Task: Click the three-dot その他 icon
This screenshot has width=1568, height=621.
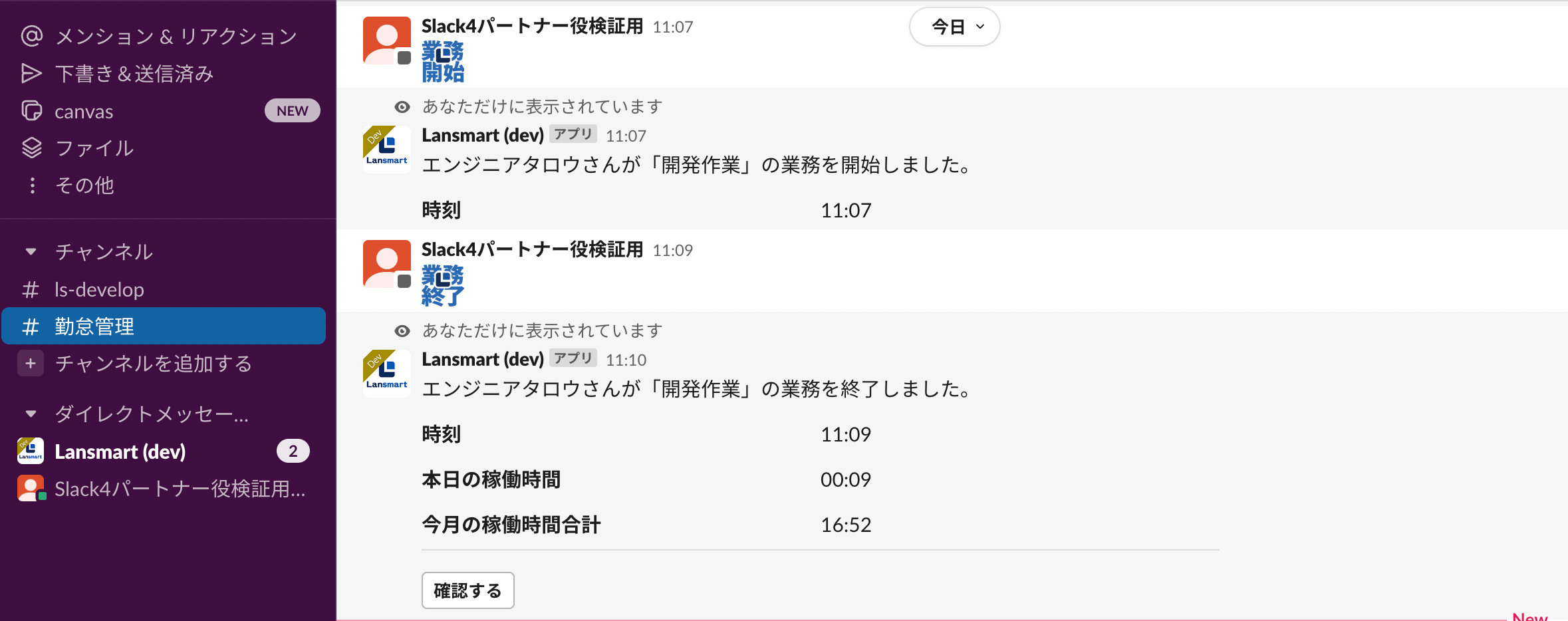Action: click(32, 186)
